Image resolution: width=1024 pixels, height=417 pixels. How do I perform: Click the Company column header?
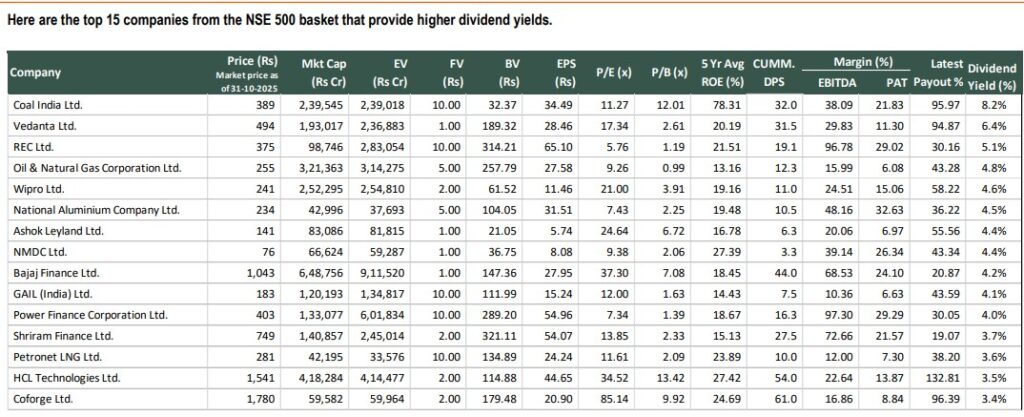[36, 72]
